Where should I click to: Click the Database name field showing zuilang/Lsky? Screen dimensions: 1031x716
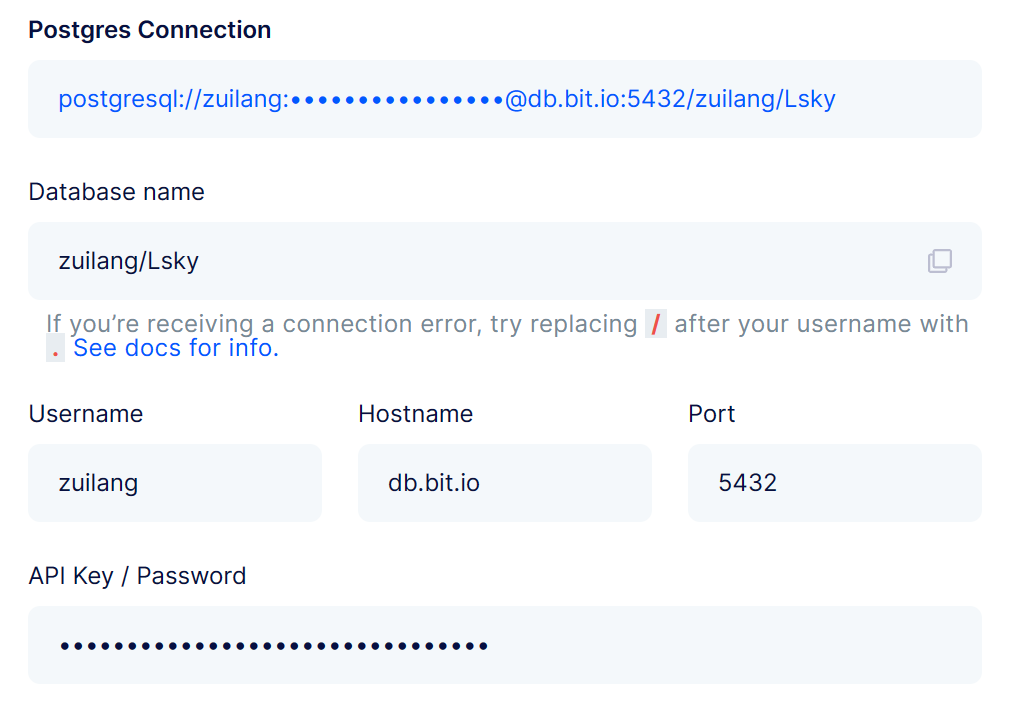[450, 260]
